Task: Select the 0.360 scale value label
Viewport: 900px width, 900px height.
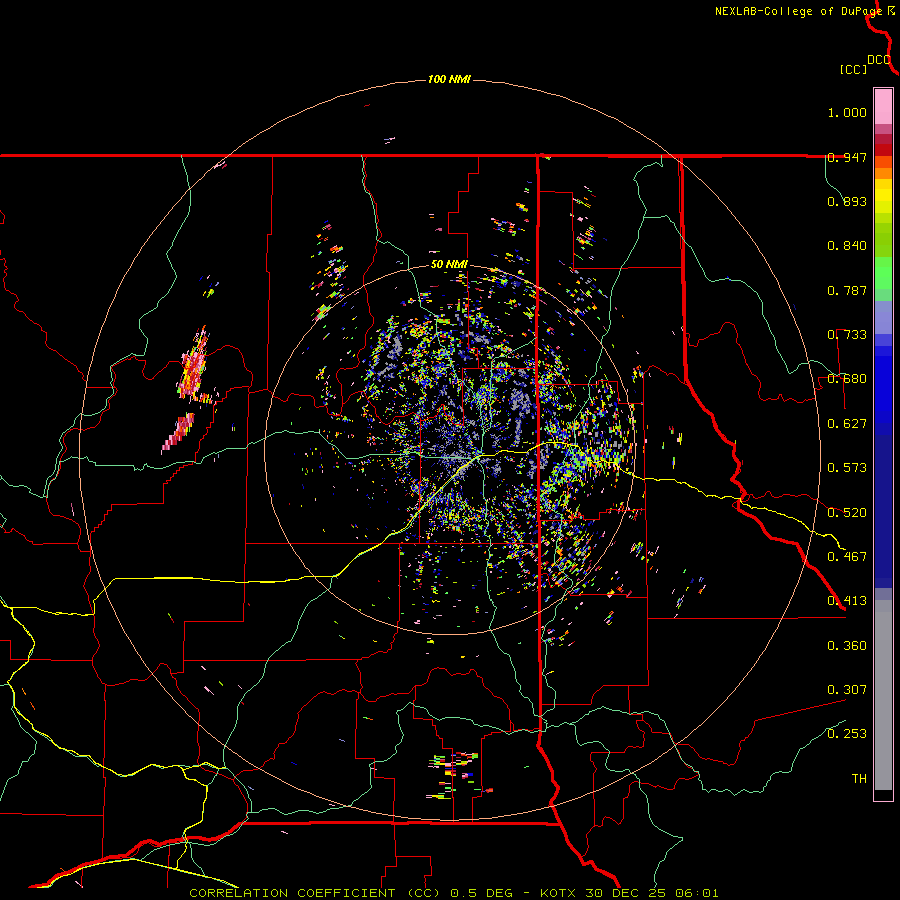Action: click(x=847, y=646)
